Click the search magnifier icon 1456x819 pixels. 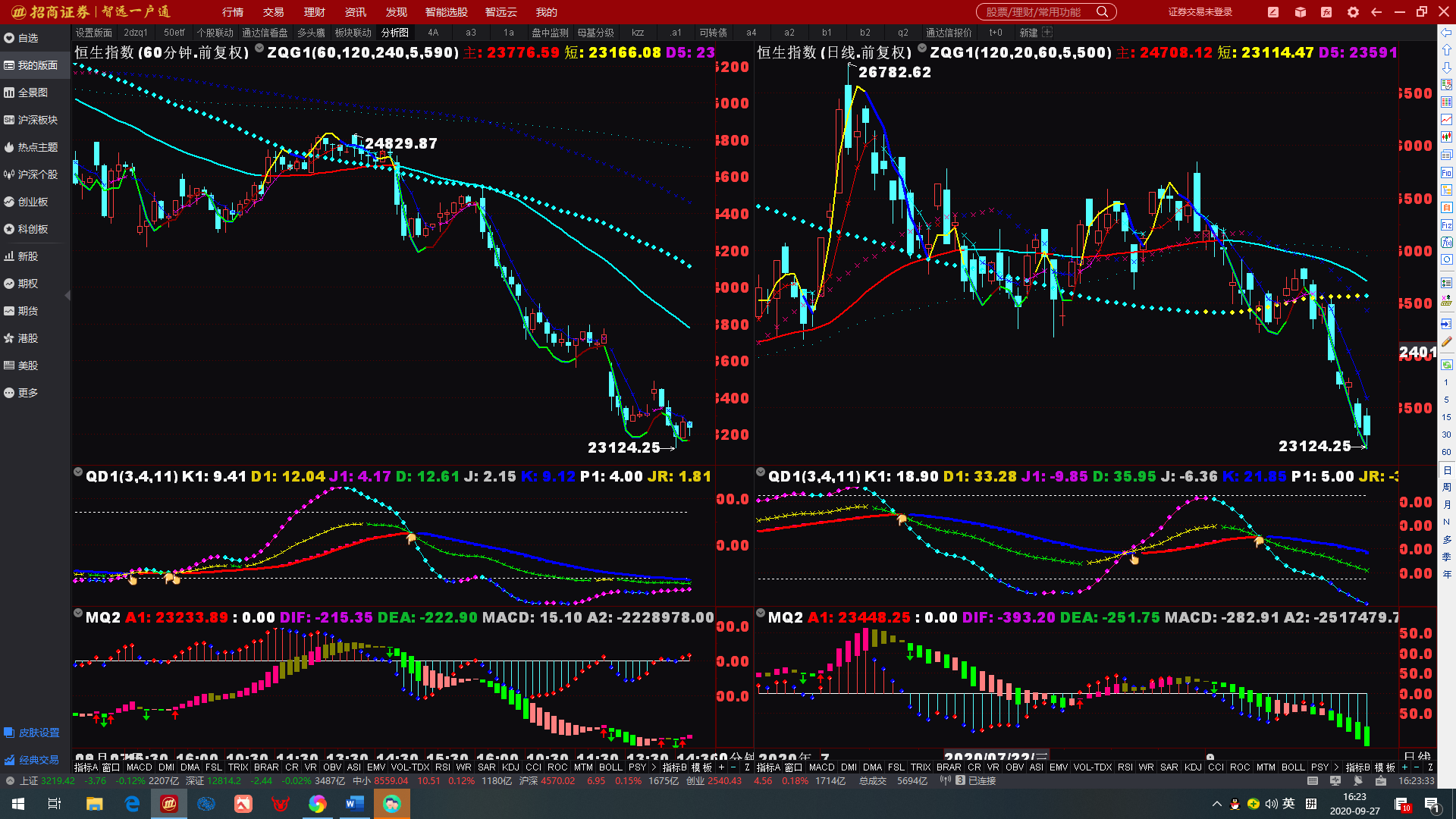click(x=1103, y=12)
